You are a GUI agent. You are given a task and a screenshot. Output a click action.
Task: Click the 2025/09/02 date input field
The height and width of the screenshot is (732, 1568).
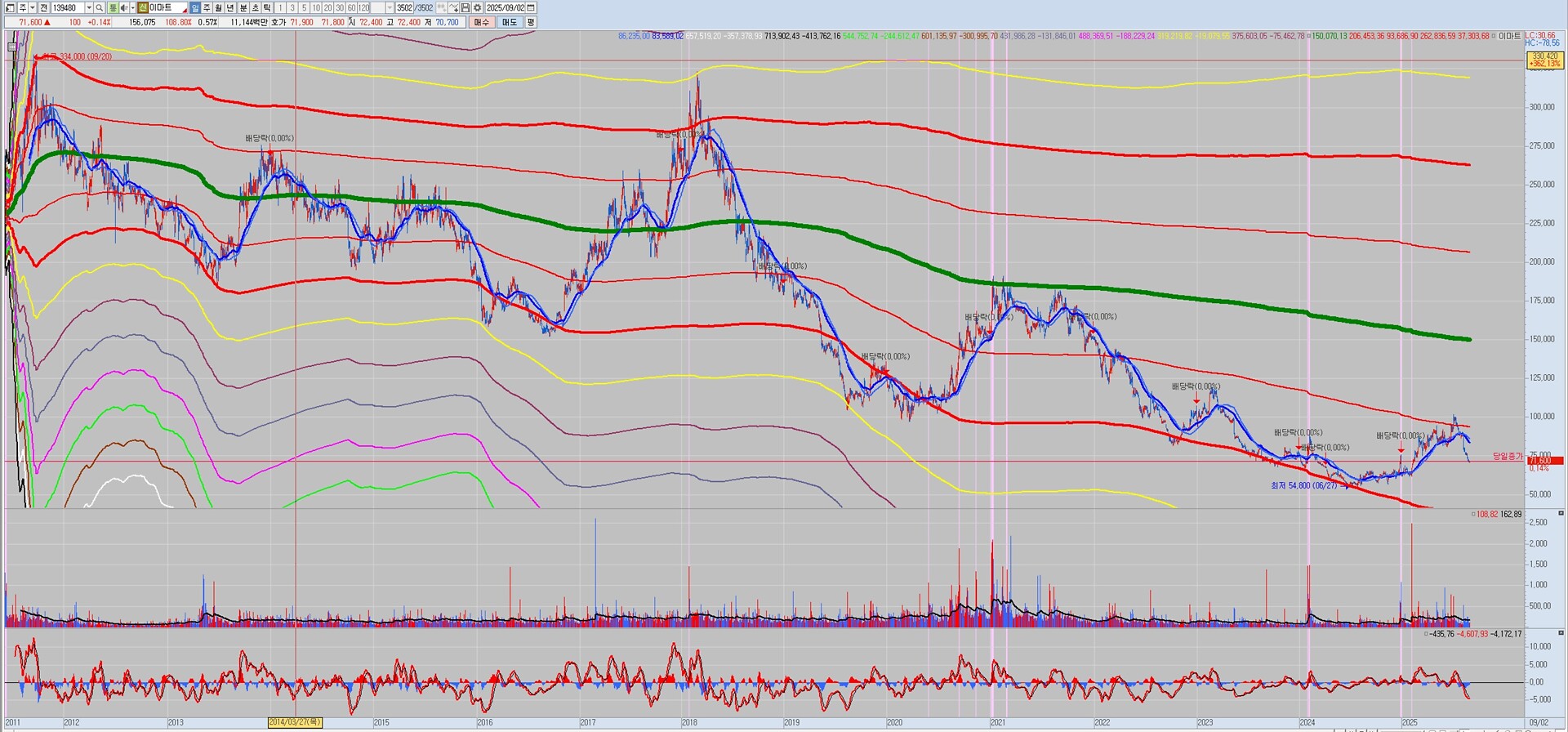[x=505, y=8]
